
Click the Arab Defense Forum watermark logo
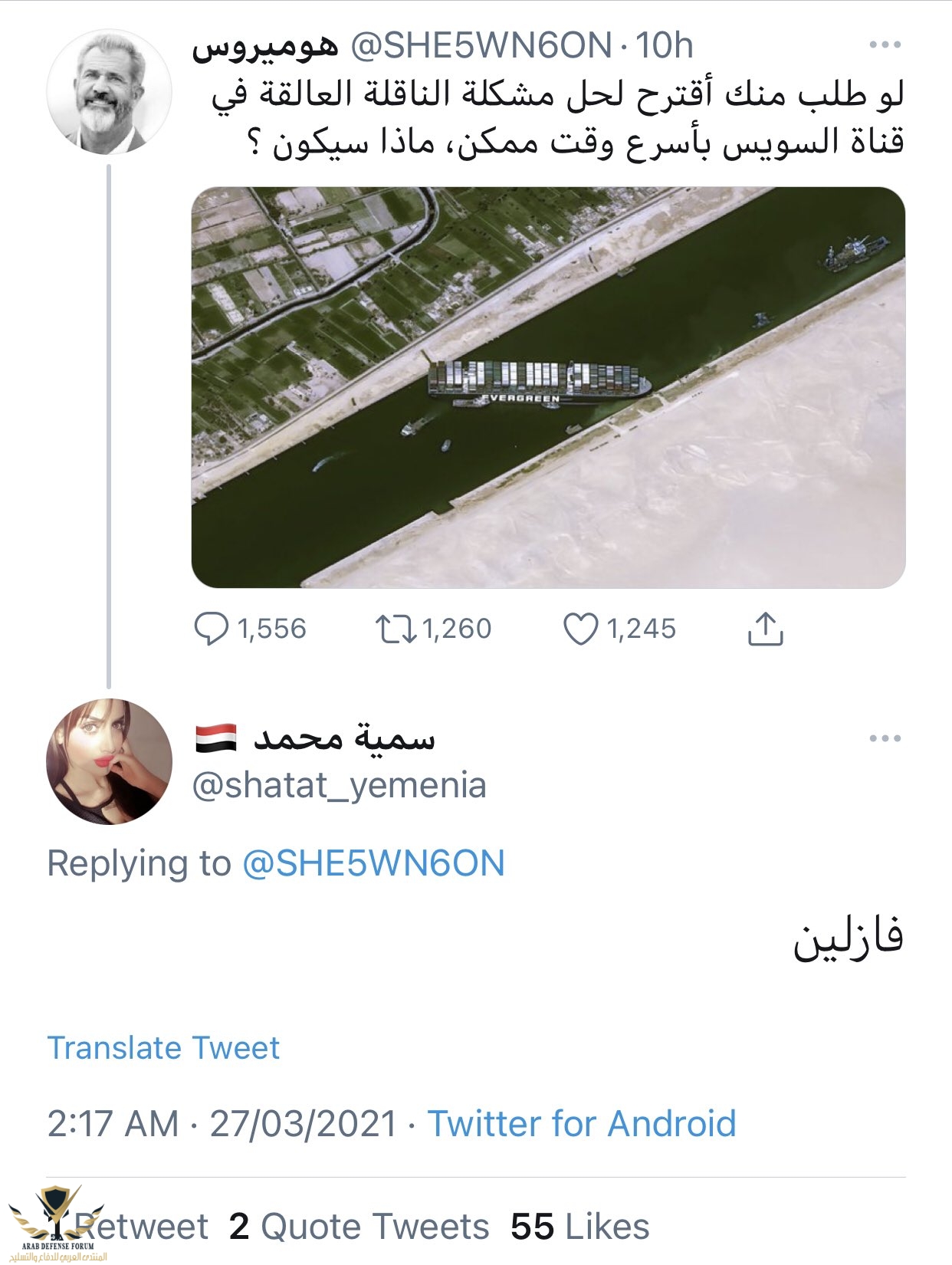point(54,1224)
